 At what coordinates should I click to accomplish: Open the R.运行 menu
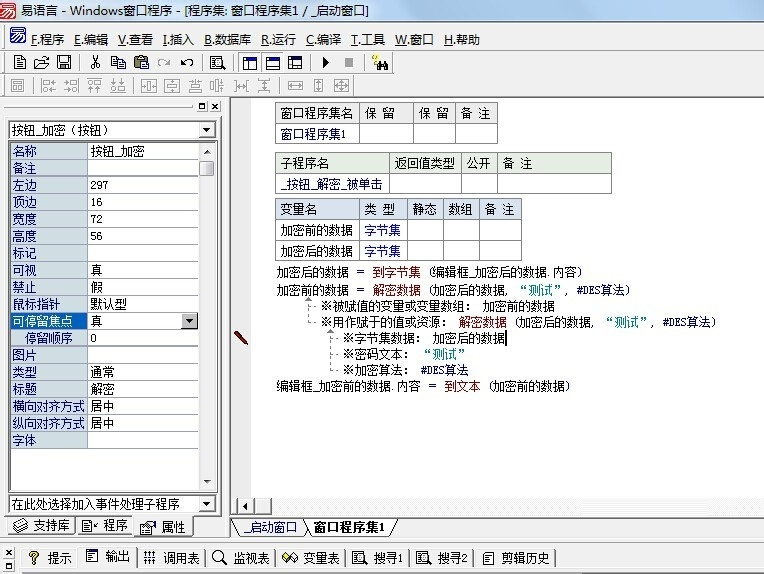pyautogui.click(x=278, y=39)
